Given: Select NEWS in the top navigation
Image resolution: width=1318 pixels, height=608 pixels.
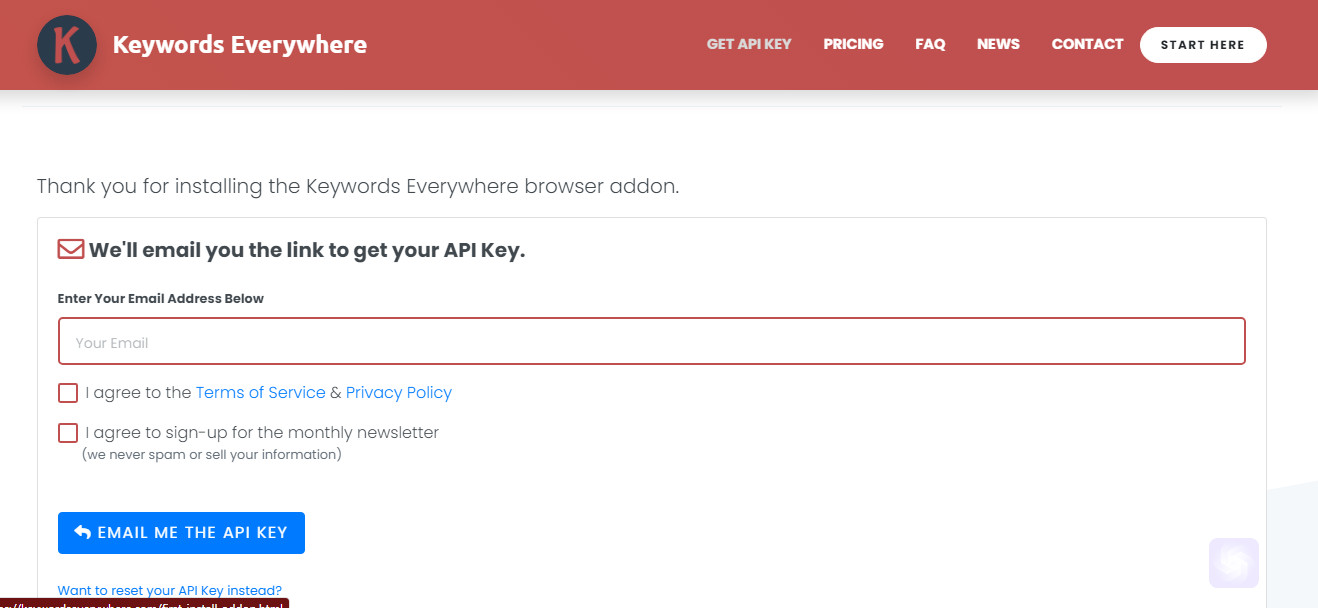Looking at the screenshot, I should [998, 44].
